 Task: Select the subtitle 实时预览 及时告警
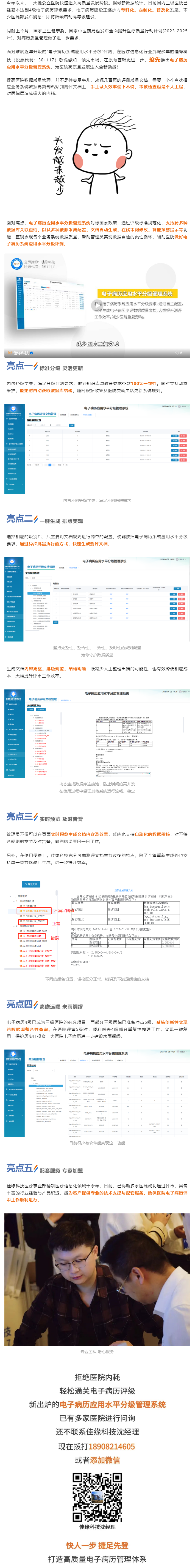(x=61, y=819)
